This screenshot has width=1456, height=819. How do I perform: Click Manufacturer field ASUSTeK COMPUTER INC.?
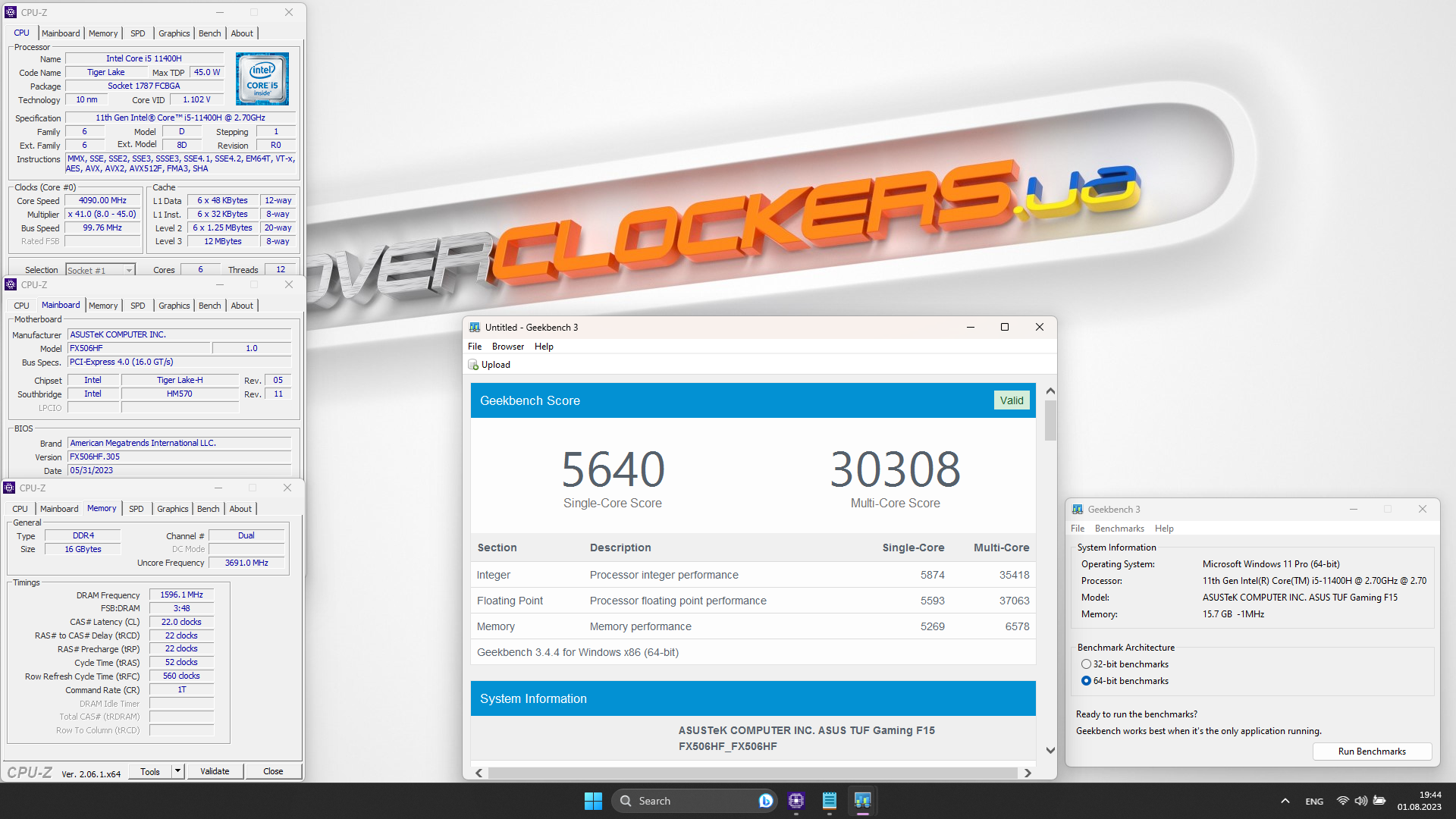tap(180, 334)
